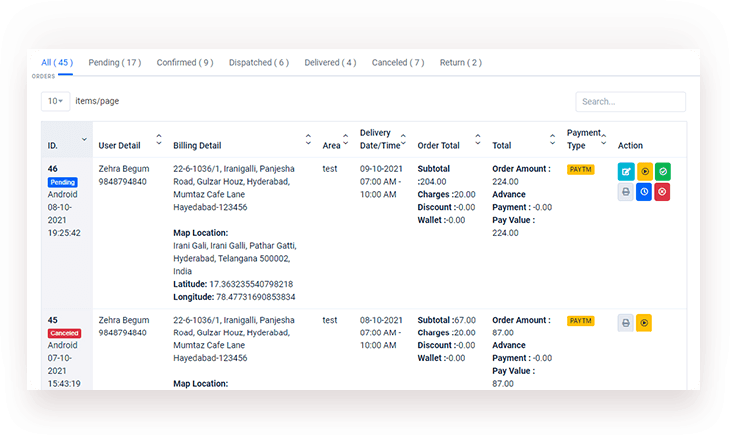This screenshot has height=435, width=730.
Task: Click timestamp 19:25:42 in order 46
Action: tap(64, 233)
